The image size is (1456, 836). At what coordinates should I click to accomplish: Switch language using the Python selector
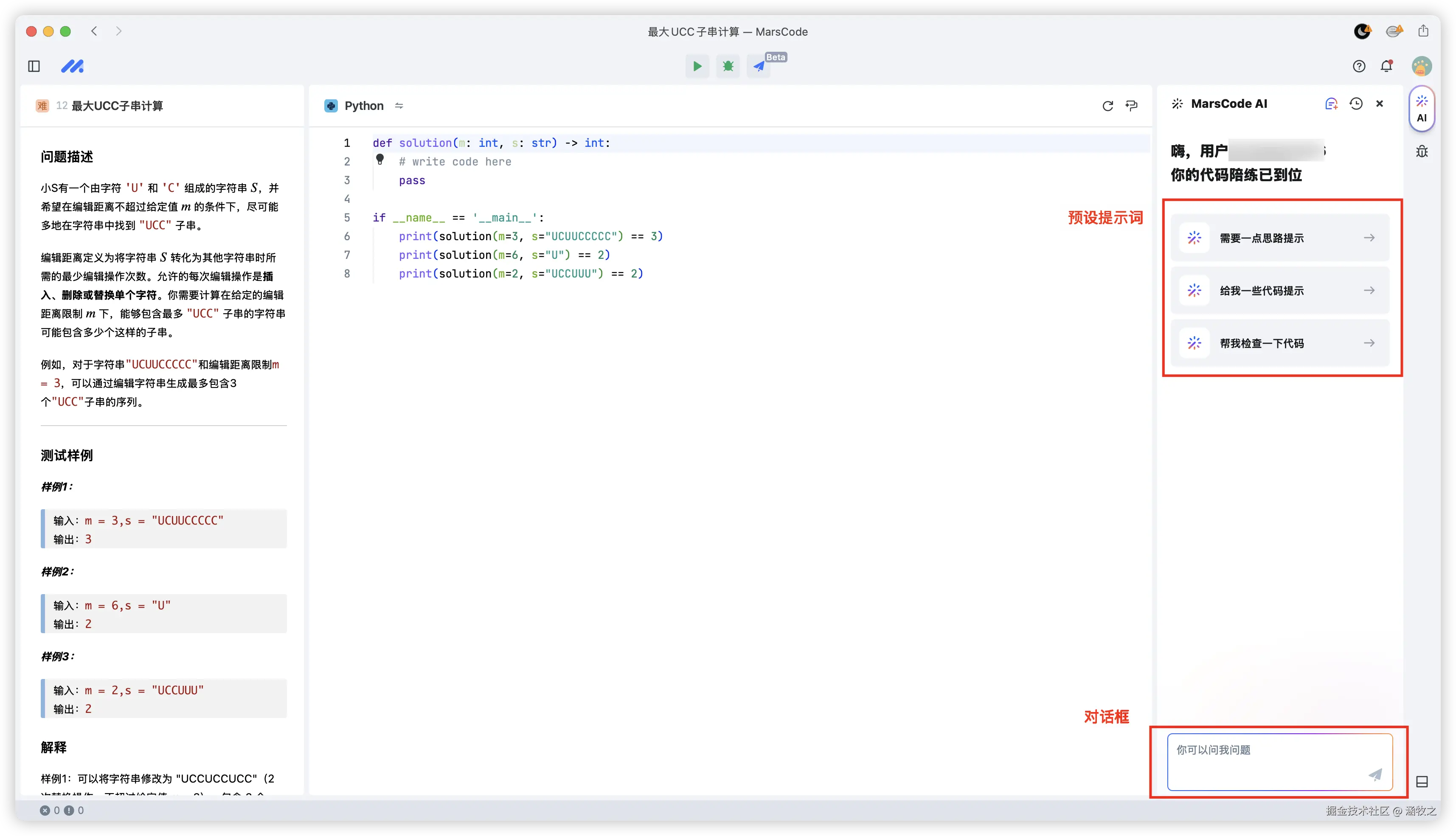[364, 106]
